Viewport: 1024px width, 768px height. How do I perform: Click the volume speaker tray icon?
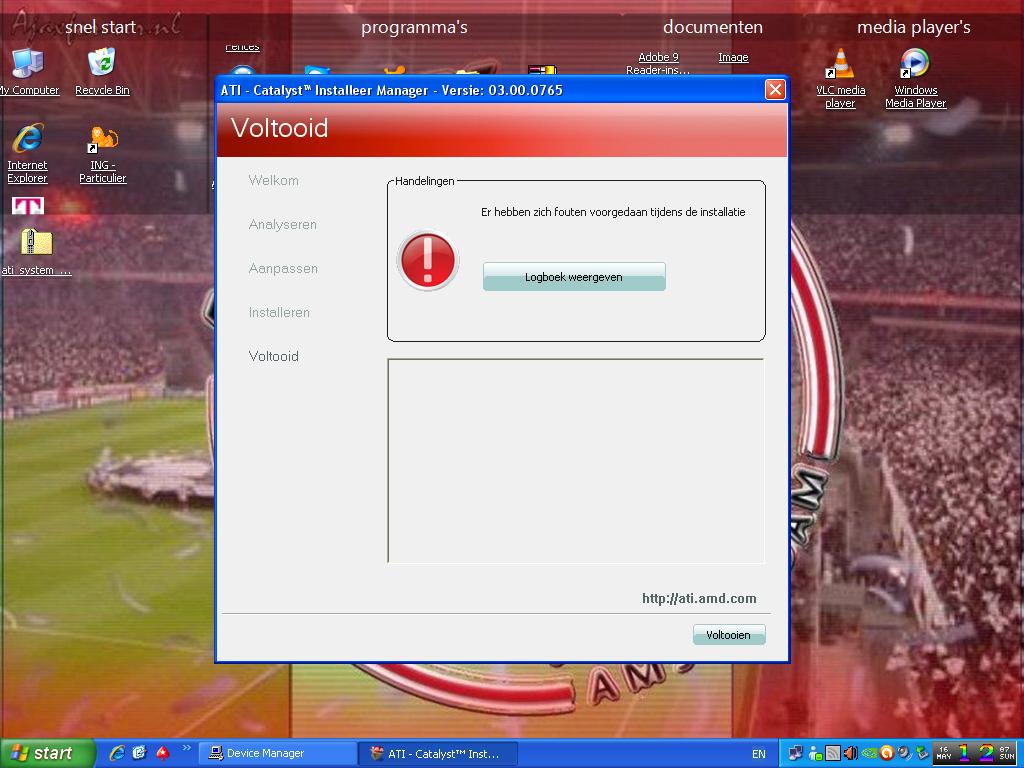point(850,753)
